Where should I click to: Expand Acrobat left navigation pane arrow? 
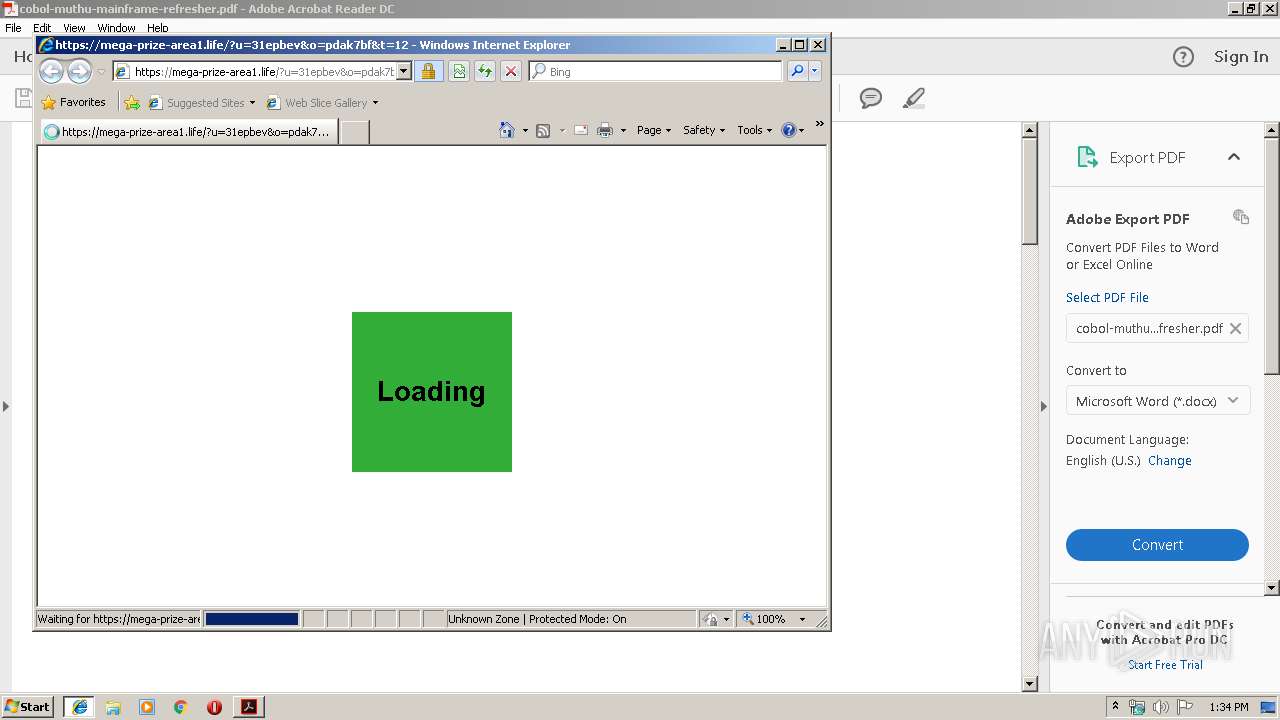(x=6, y=406)
